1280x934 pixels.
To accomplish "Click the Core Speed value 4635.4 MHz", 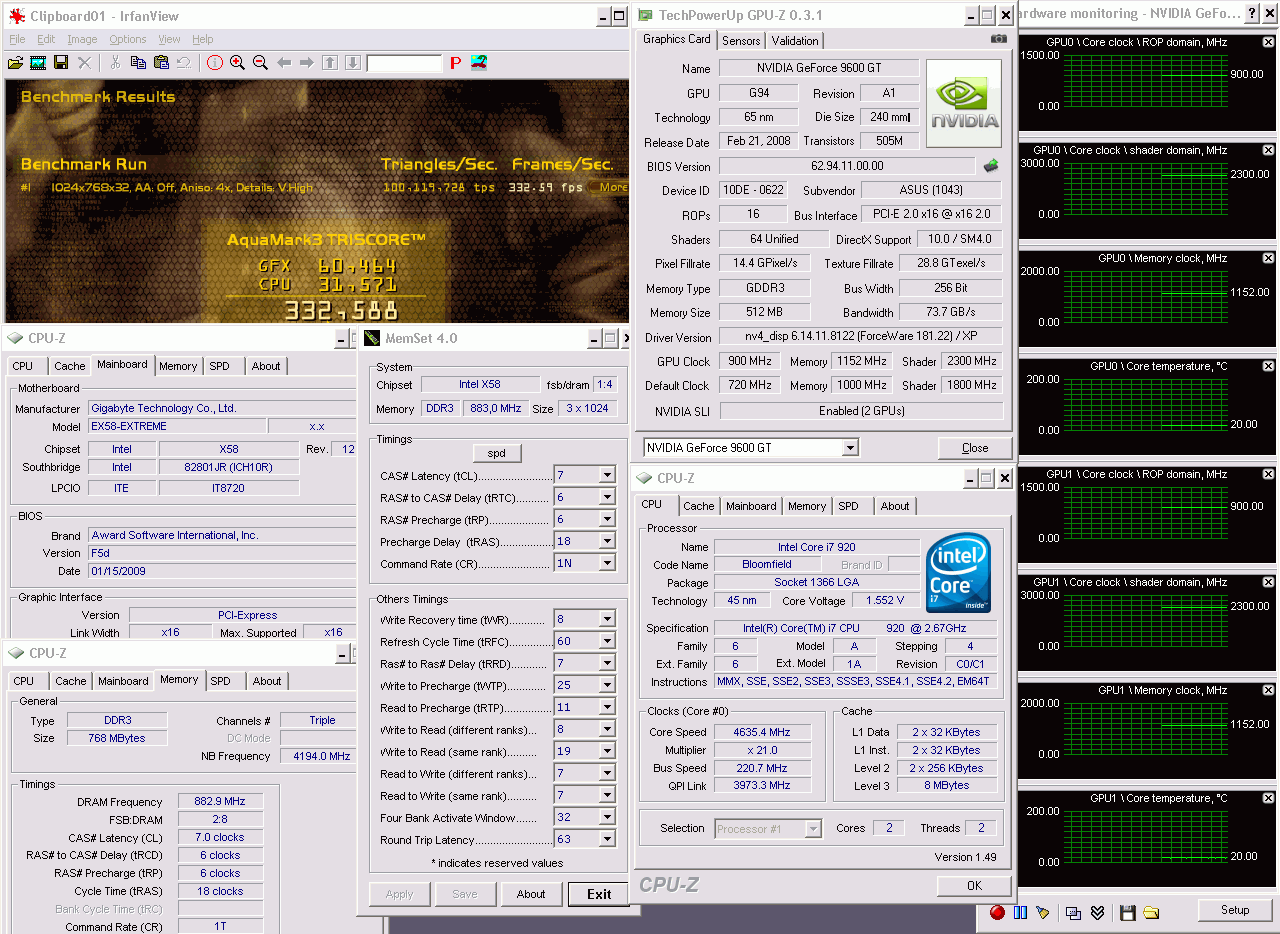I will (761, 732).
